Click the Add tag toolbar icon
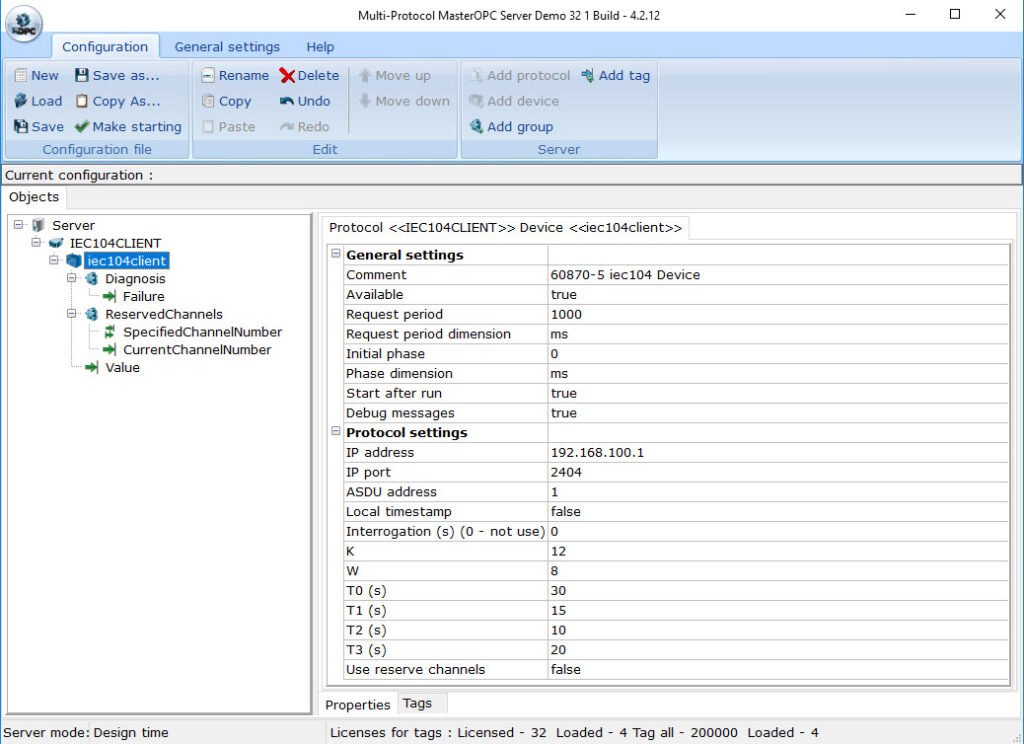 [616, 75]
